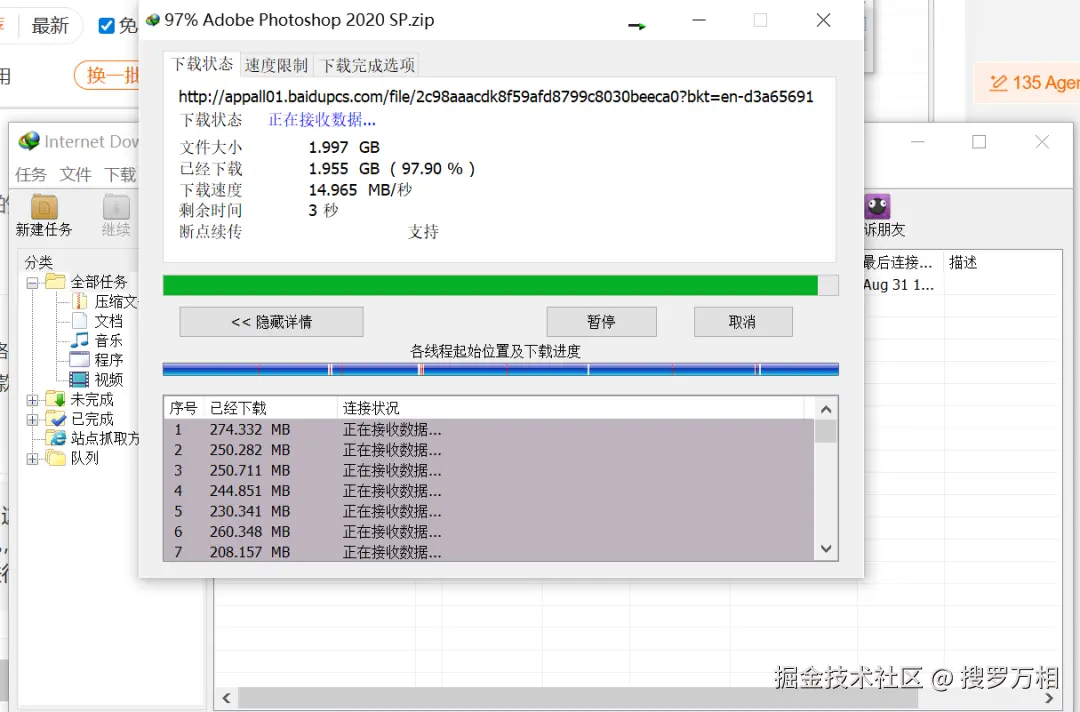Screen dimensions: 1080x712
Task: Click the All Tasks (全部任务) folder icon
Action: (x=56, y=281)
